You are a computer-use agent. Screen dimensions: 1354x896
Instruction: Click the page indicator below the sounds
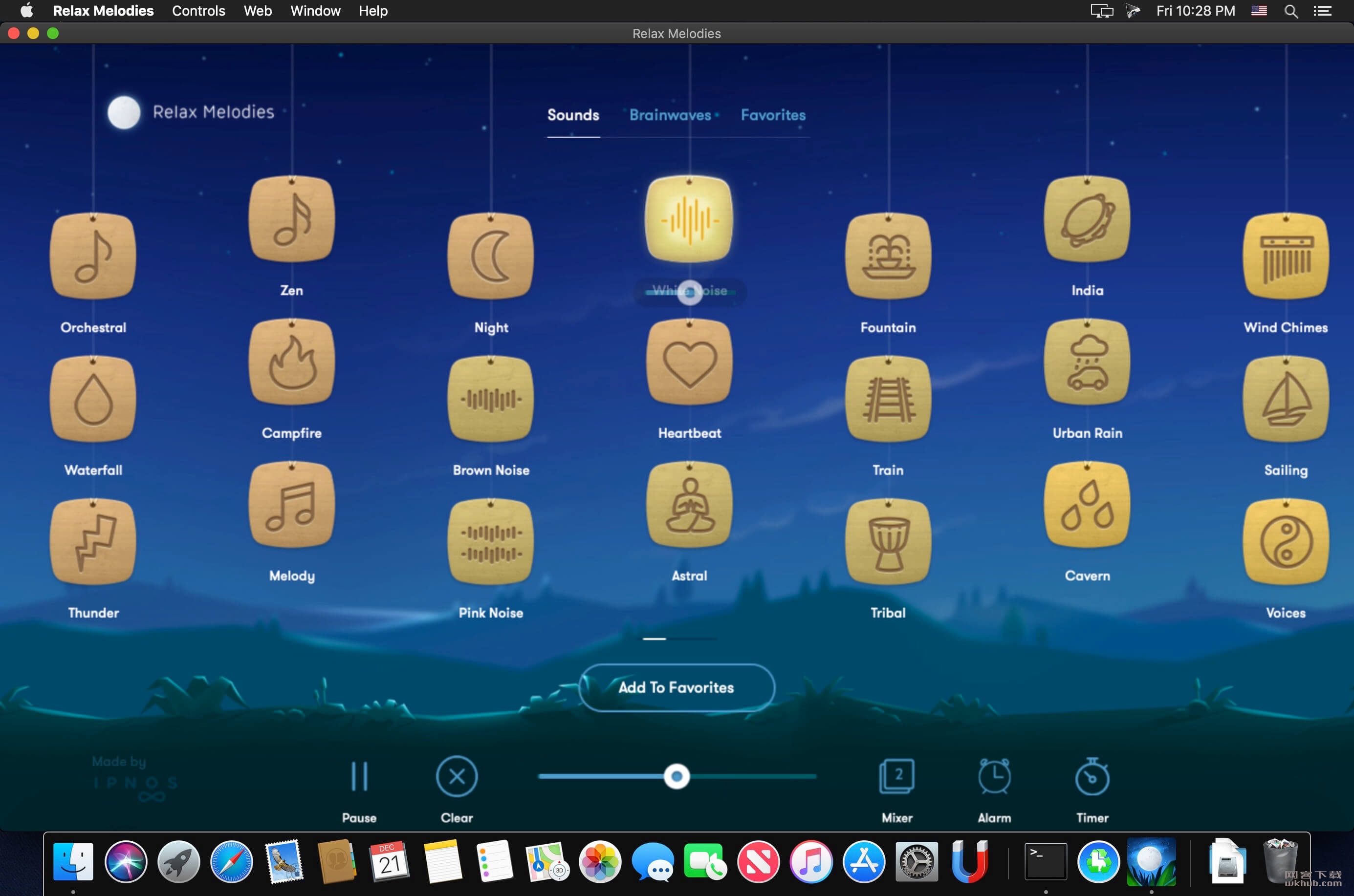tap(679, 638)
